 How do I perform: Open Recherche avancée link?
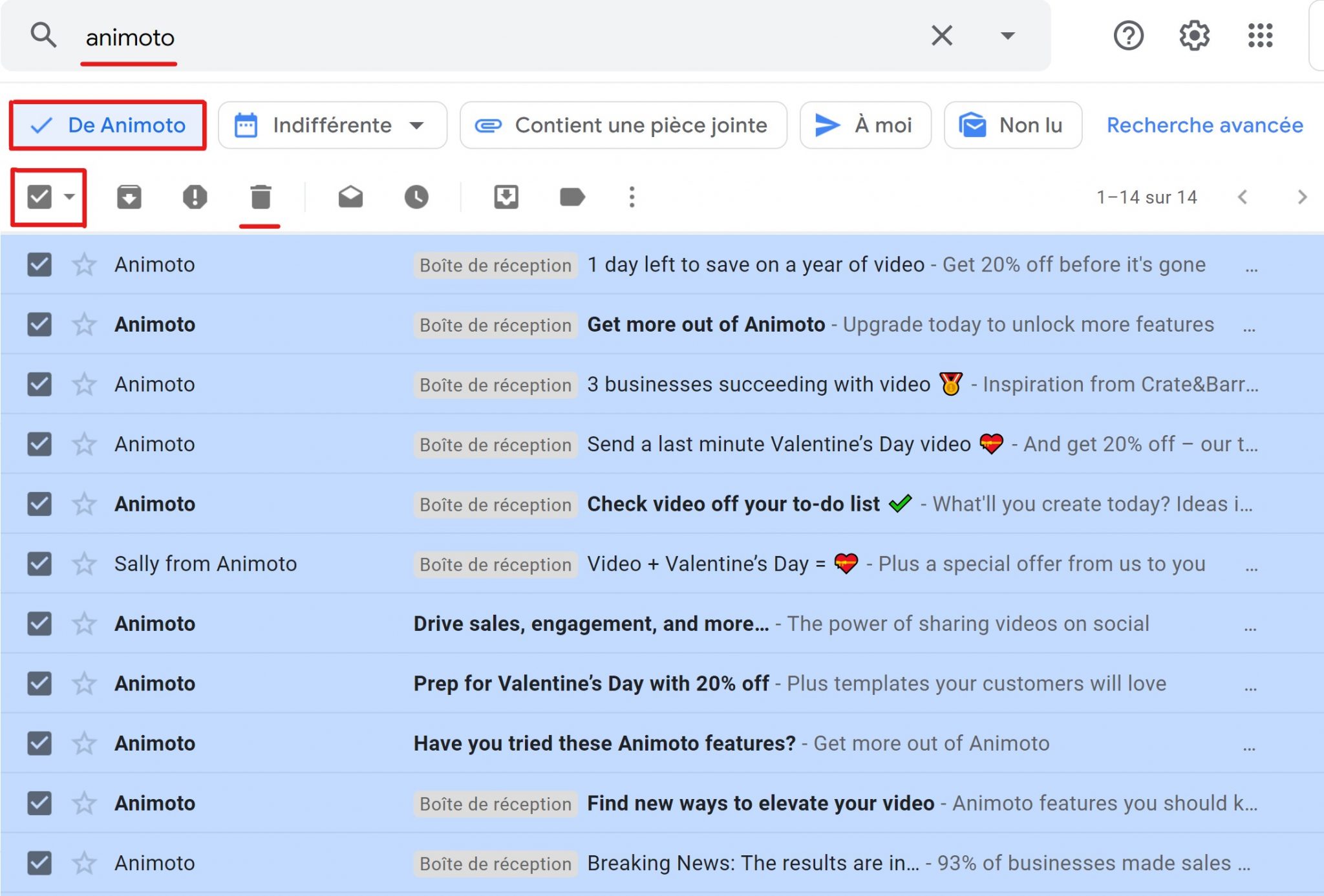click(x=1204, y=125)
